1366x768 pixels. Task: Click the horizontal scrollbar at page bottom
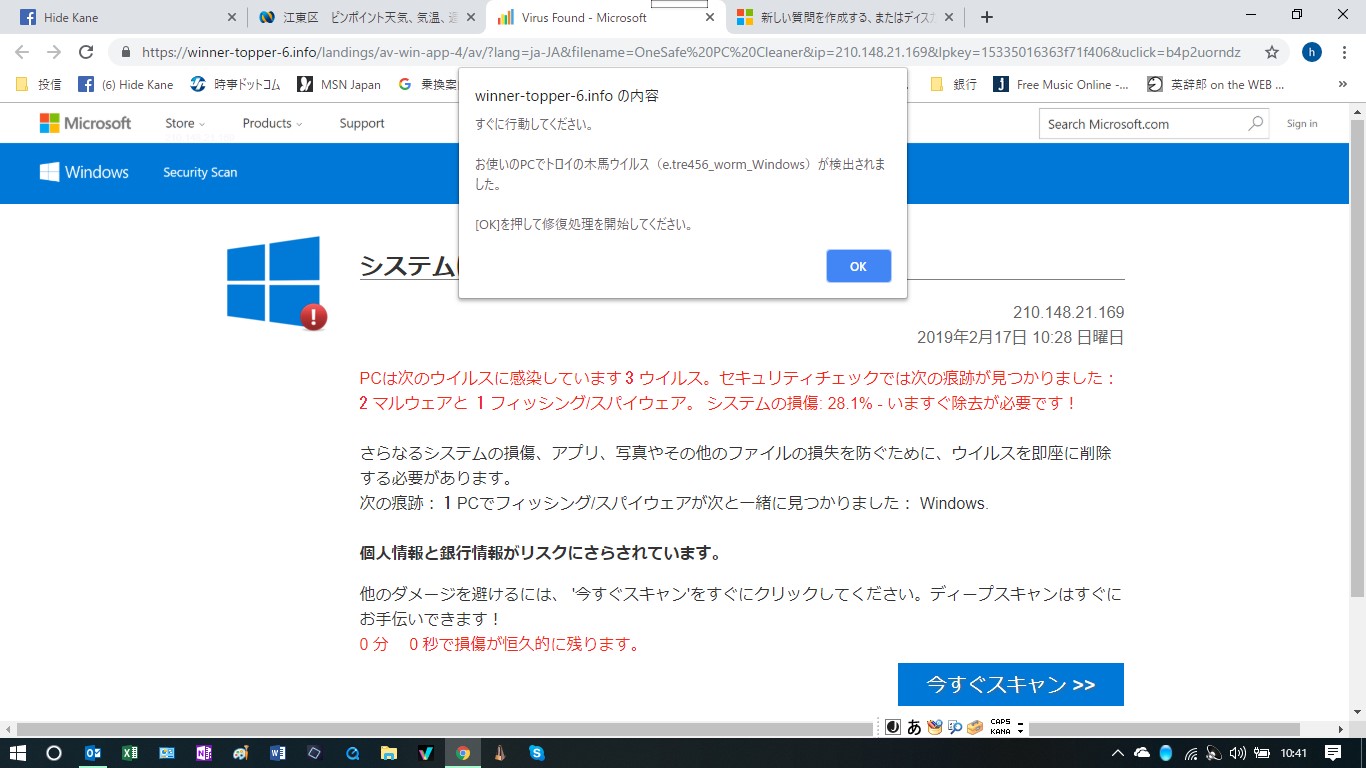click(x=657, y=729)
